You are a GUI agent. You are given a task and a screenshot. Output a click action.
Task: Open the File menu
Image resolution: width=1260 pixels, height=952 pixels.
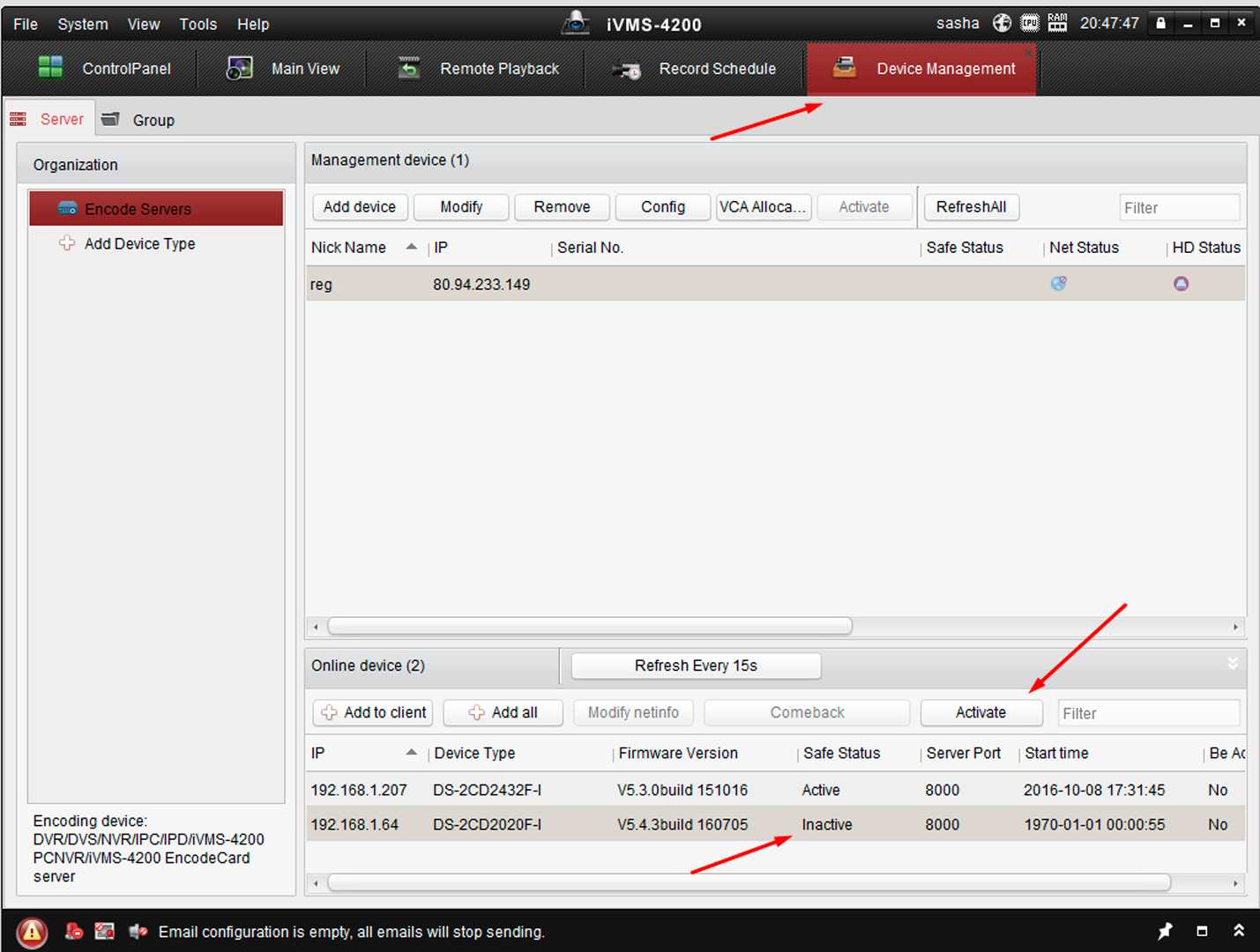click(26, 24)
